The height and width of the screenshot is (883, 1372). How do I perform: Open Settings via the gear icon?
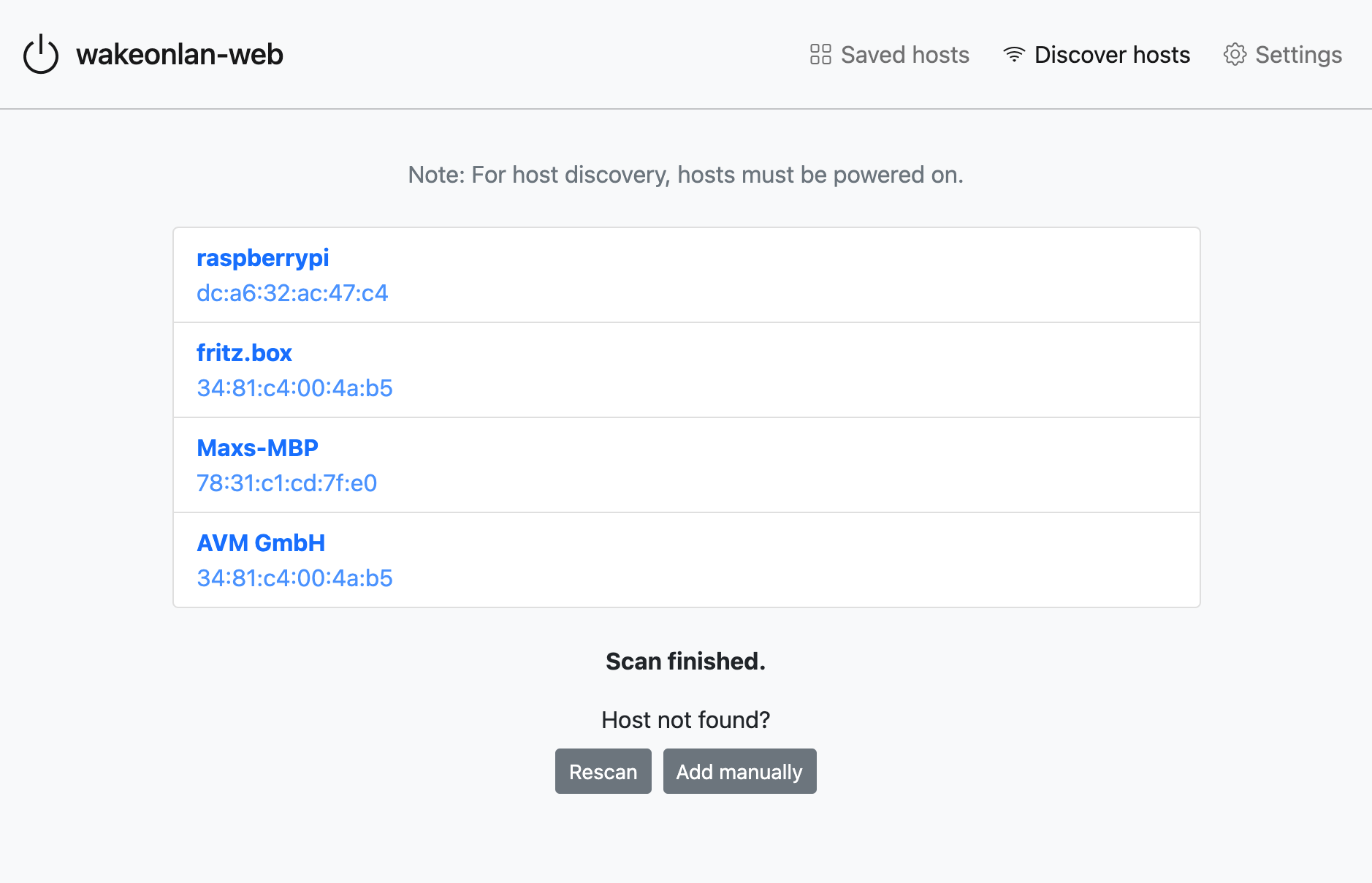(1235, 53)
